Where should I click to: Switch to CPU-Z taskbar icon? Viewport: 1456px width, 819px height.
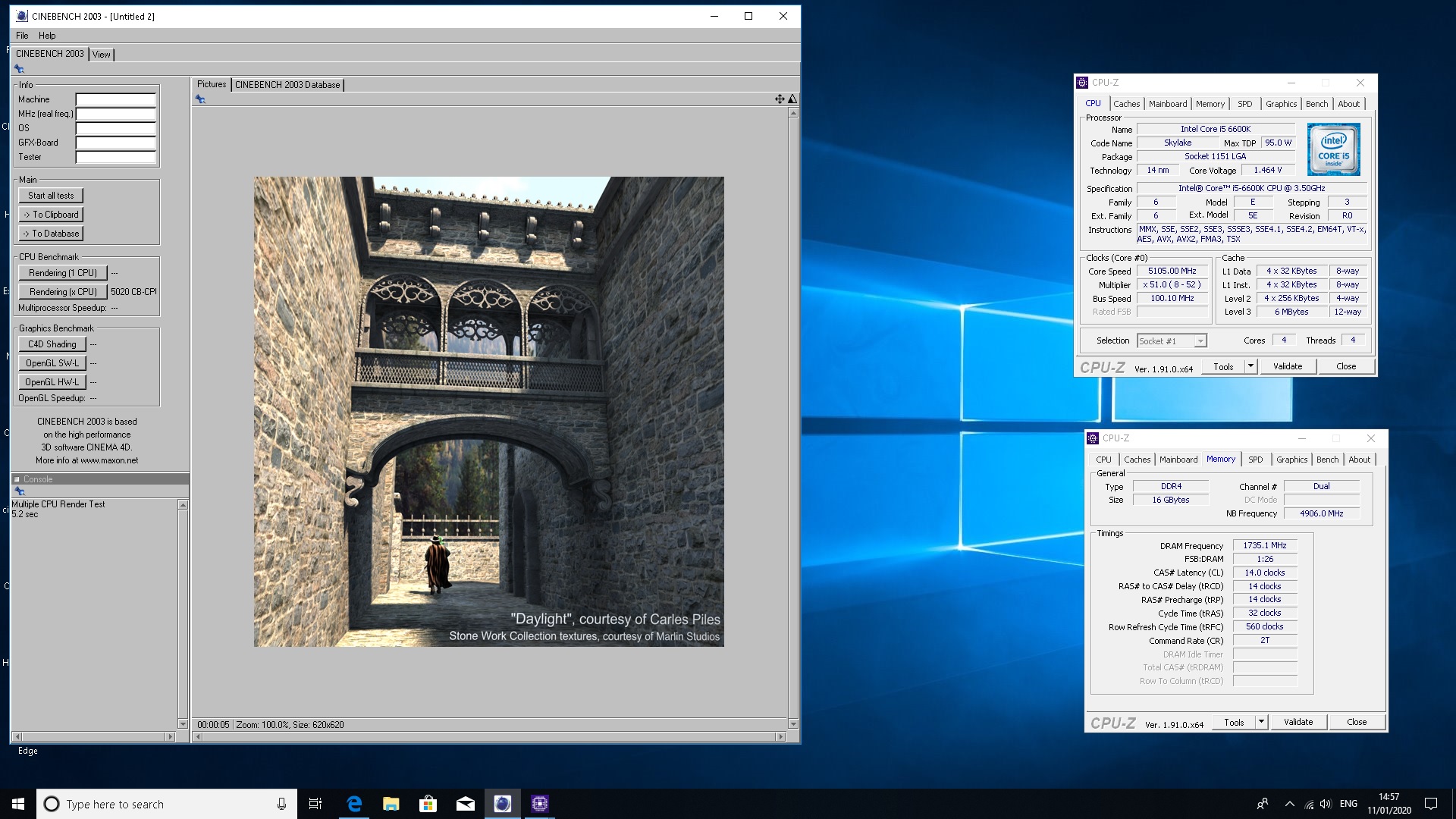[539, 804]
